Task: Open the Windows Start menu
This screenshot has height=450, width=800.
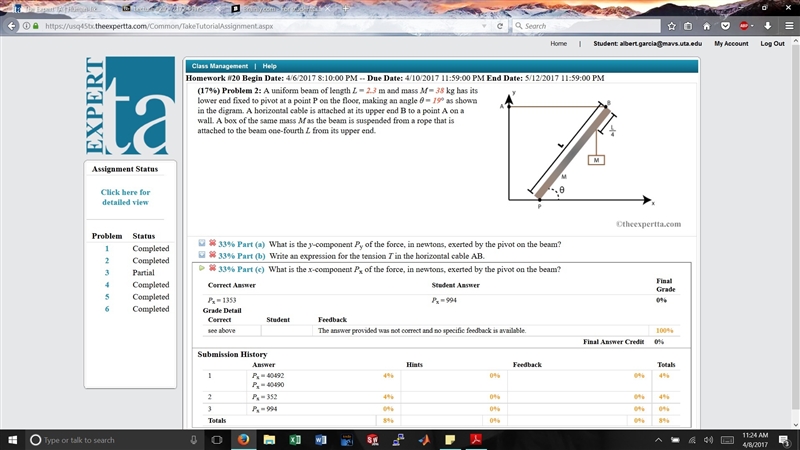Action: [x=13, y=440]
